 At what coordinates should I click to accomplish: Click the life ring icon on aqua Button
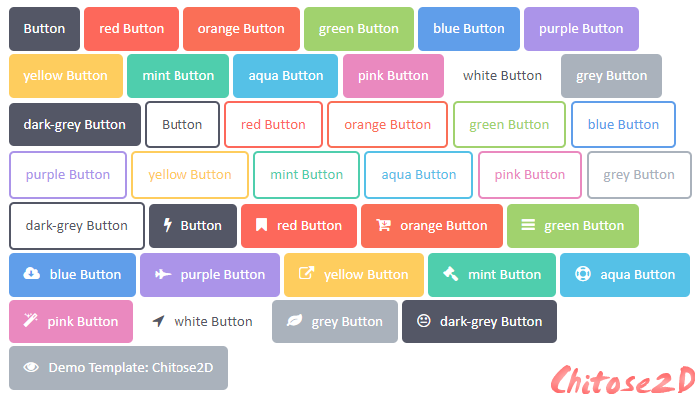(x=583, y=273)
